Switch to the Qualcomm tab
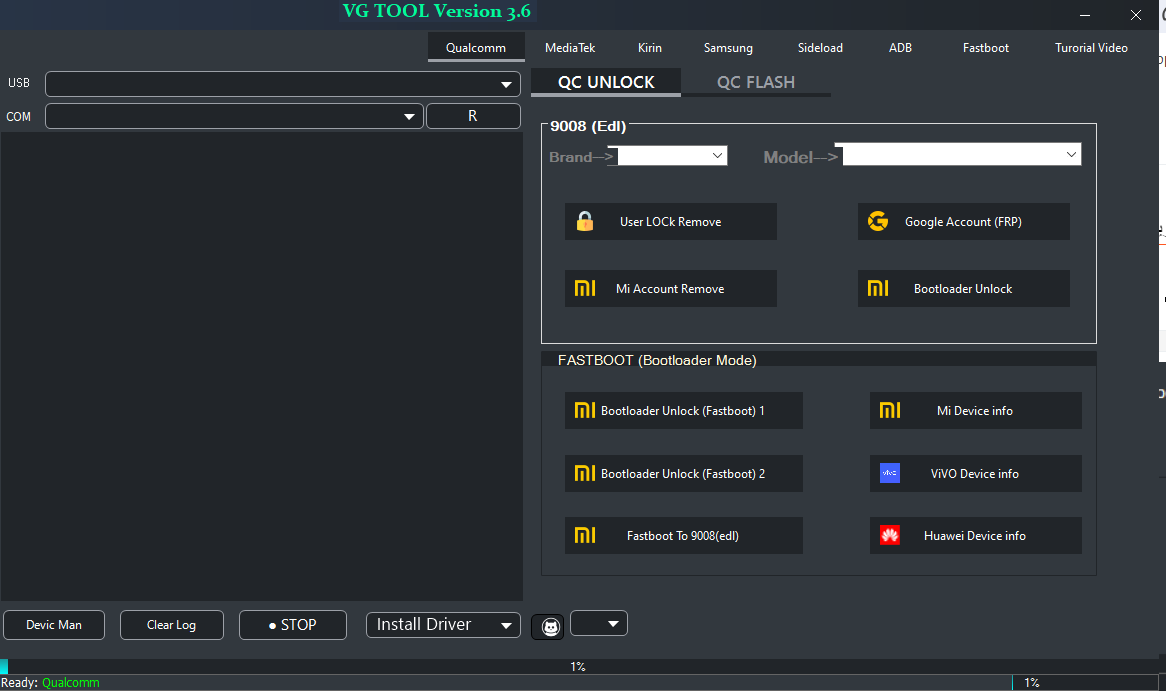 476,48
